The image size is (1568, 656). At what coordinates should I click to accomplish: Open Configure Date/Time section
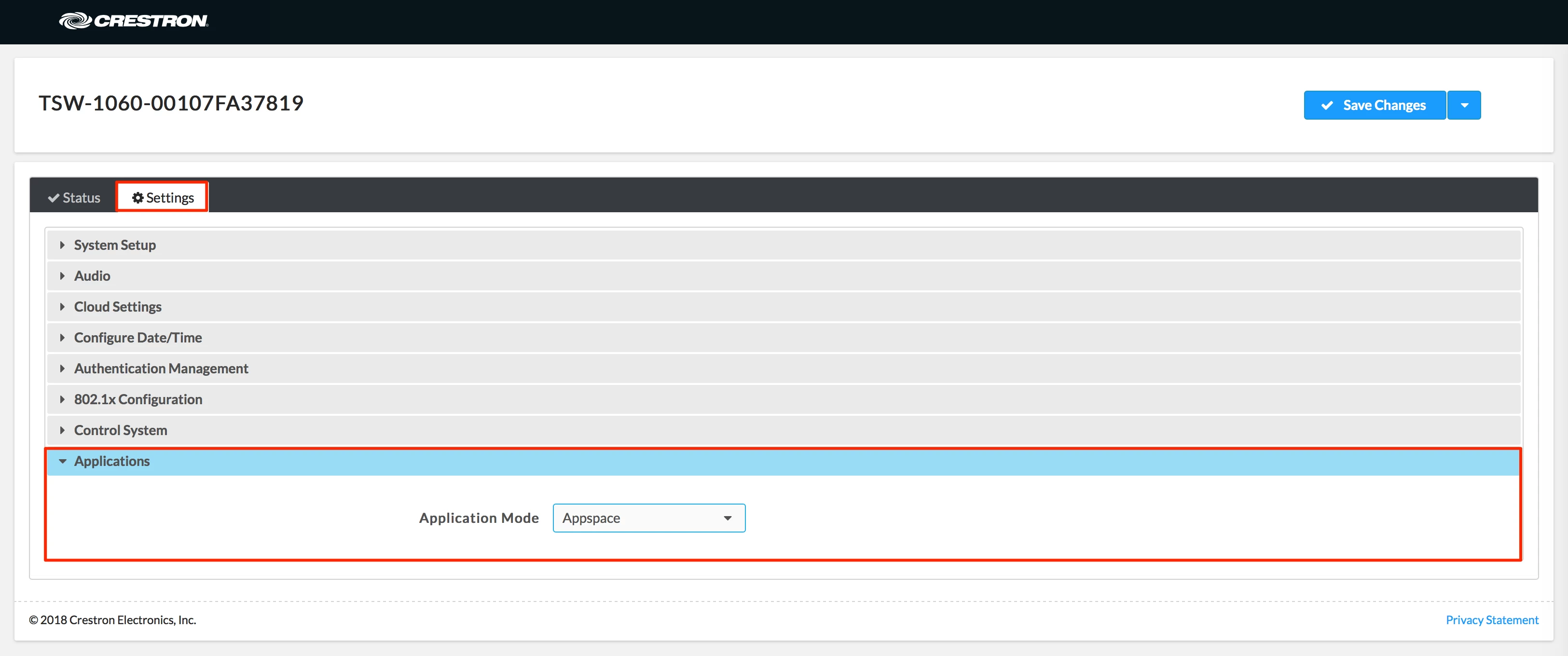[138, 338]
